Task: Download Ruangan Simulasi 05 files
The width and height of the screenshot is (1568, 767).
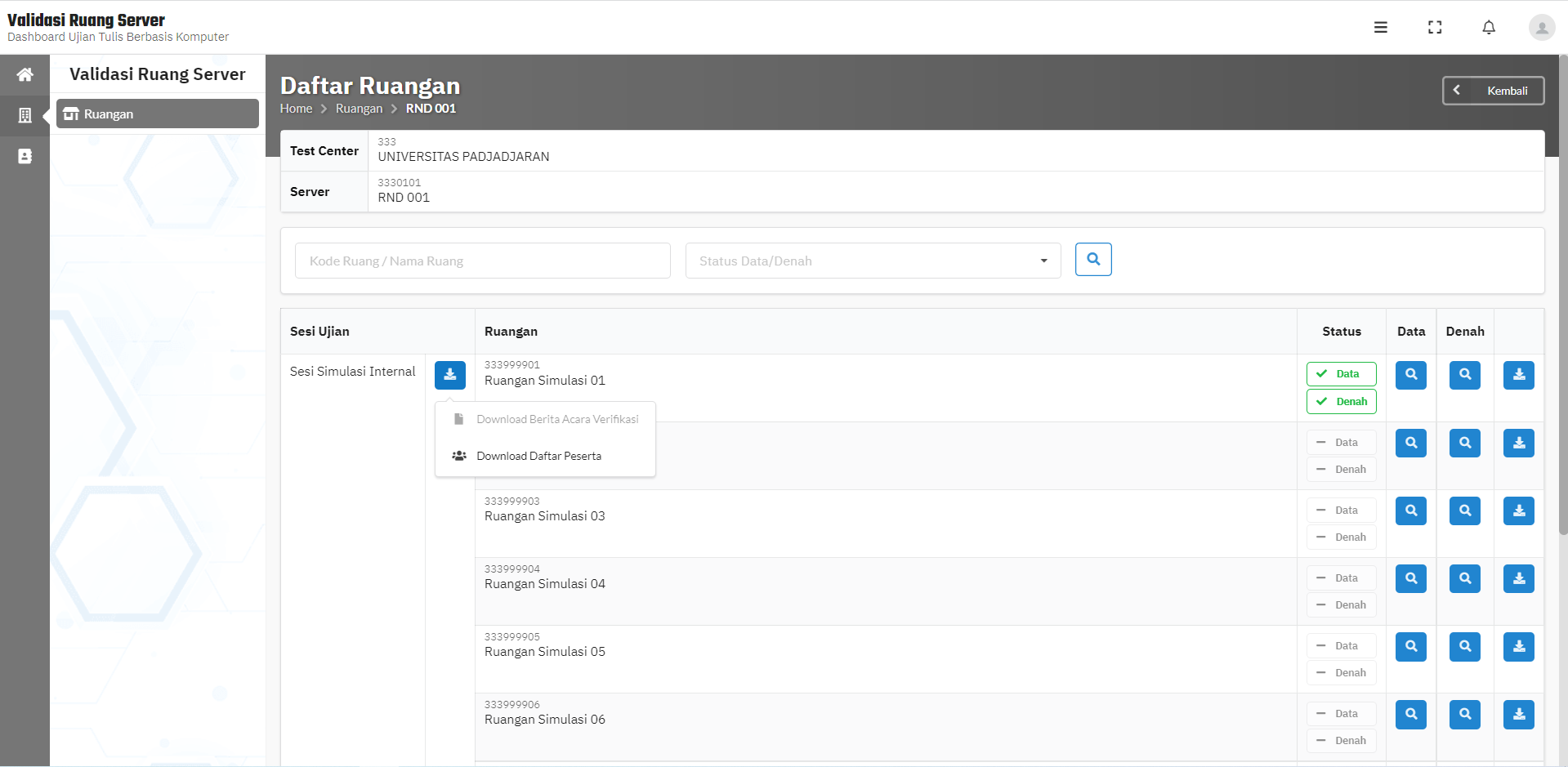Action: [1518, 646]
